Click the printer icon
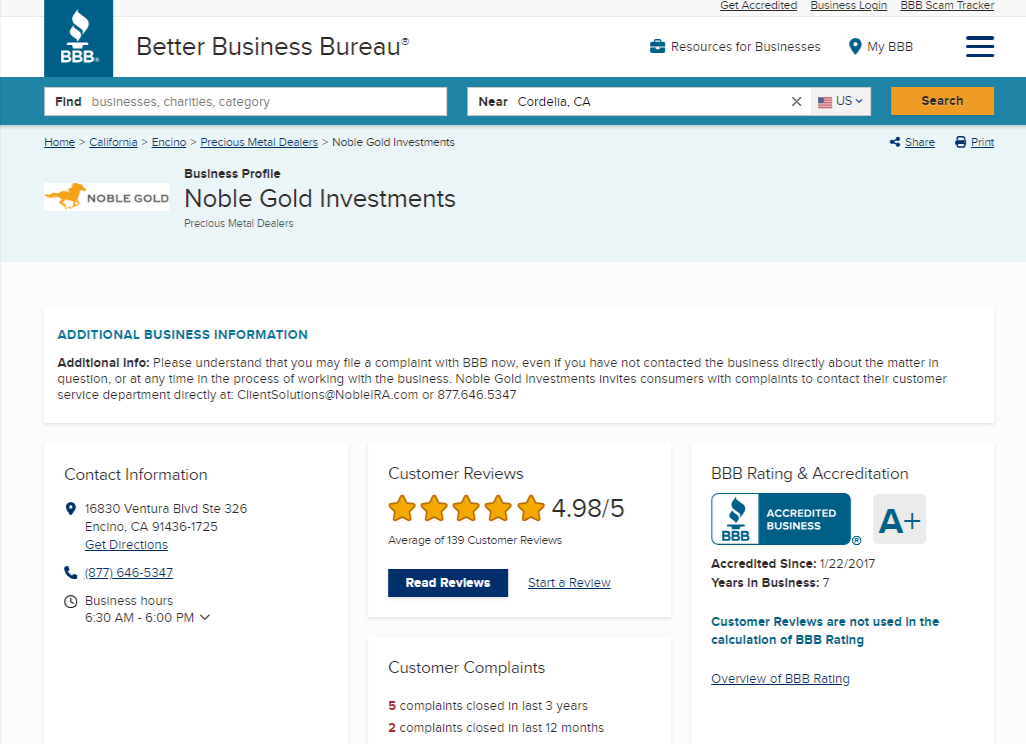The height and width of the screenshot is (744, 1026). click(x=960, y=142)
